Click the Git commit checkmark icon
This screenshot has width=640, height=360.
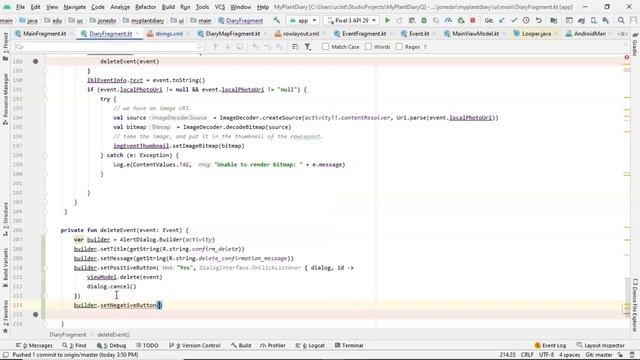(514, 20)
